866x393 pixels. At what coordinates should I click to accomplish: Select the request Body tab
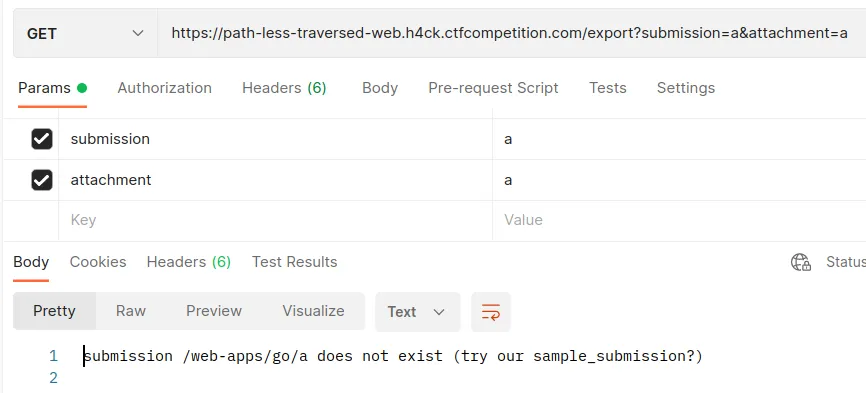click(x=380, y=88)
